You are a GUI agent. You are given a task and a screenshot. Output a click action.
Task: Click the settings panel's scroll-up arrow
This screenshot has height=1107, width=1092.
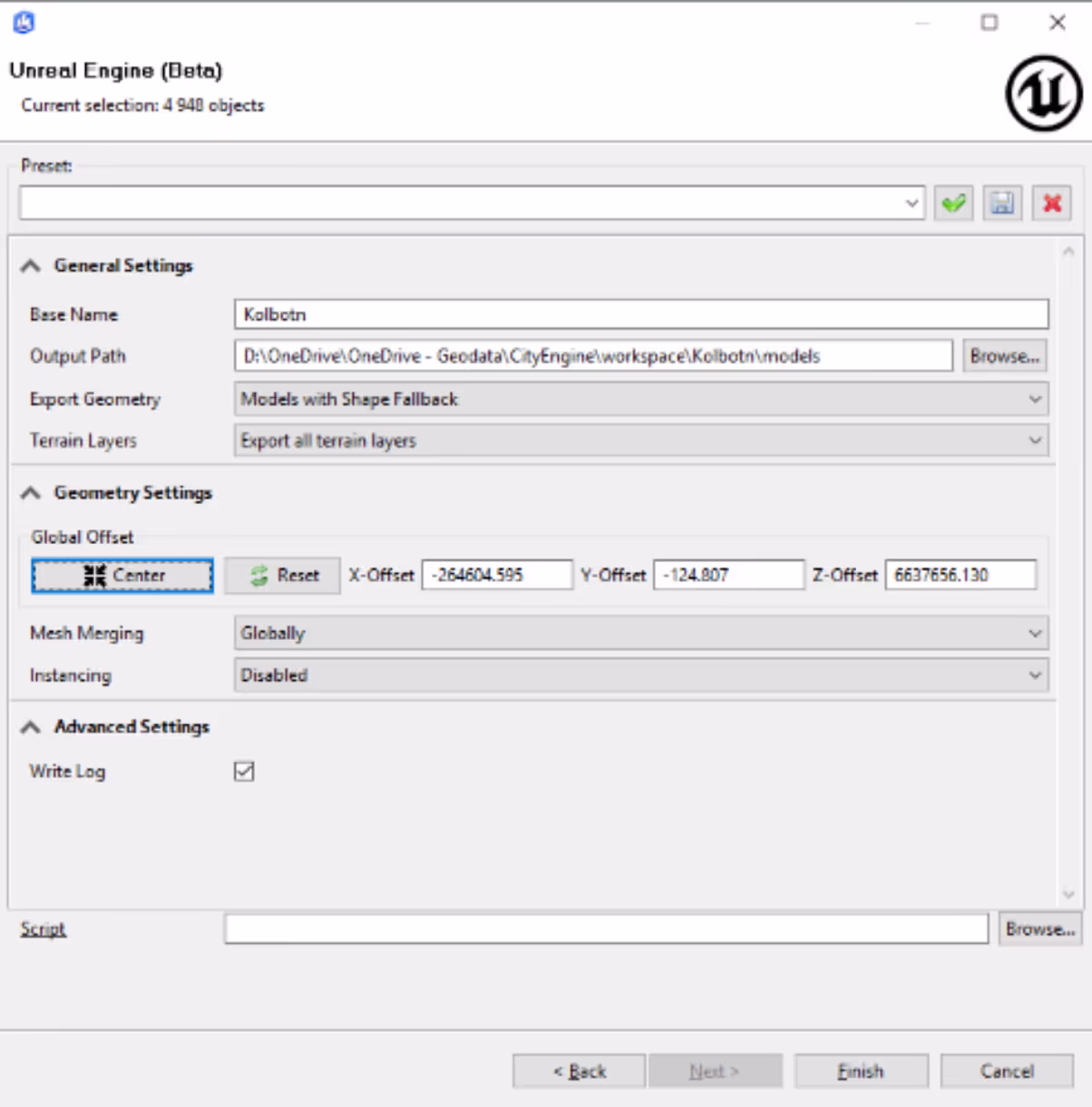[x=1068, y=251]
